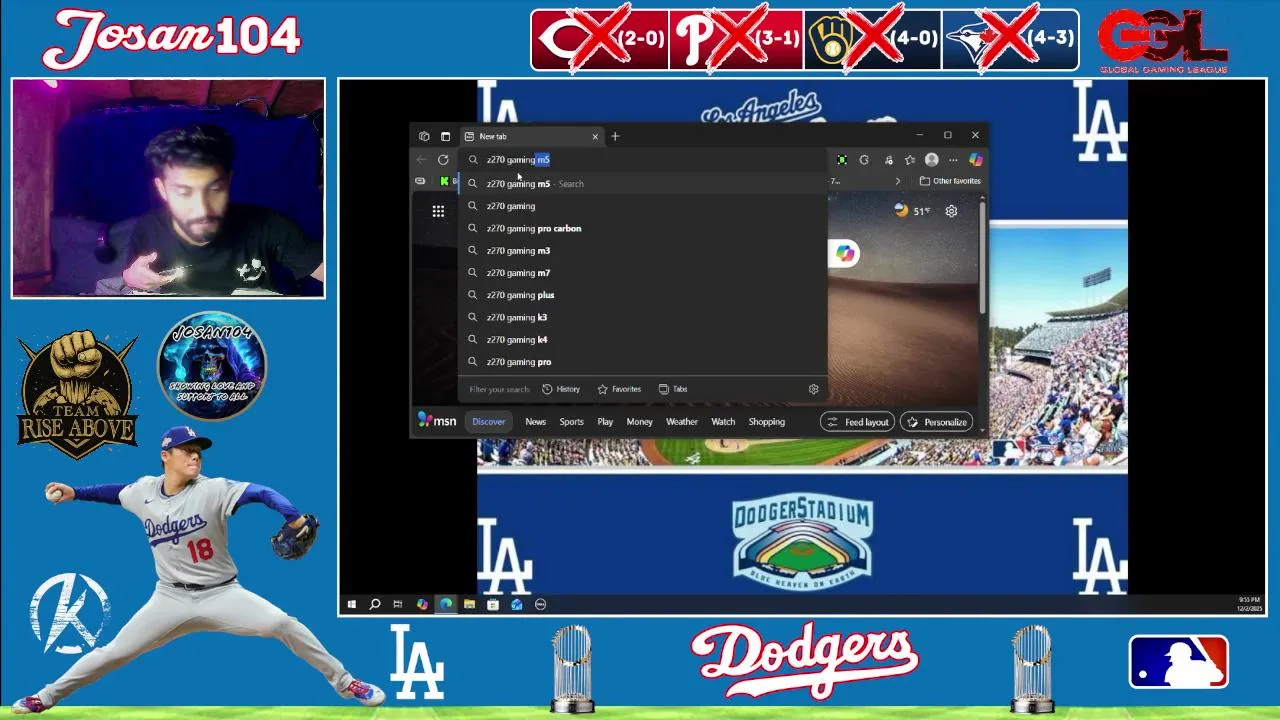Click the address bar input field
Image resolution: width=1280 pixels, height=720 pixels.
click(x=645, y=160)
